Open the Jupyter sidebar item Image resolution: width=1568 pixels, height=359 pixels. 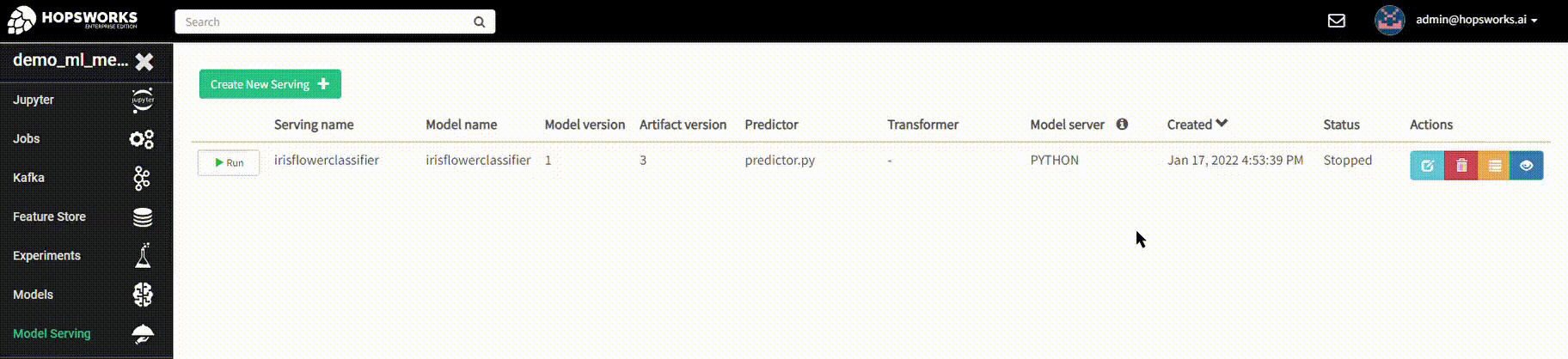click(86, 100)
